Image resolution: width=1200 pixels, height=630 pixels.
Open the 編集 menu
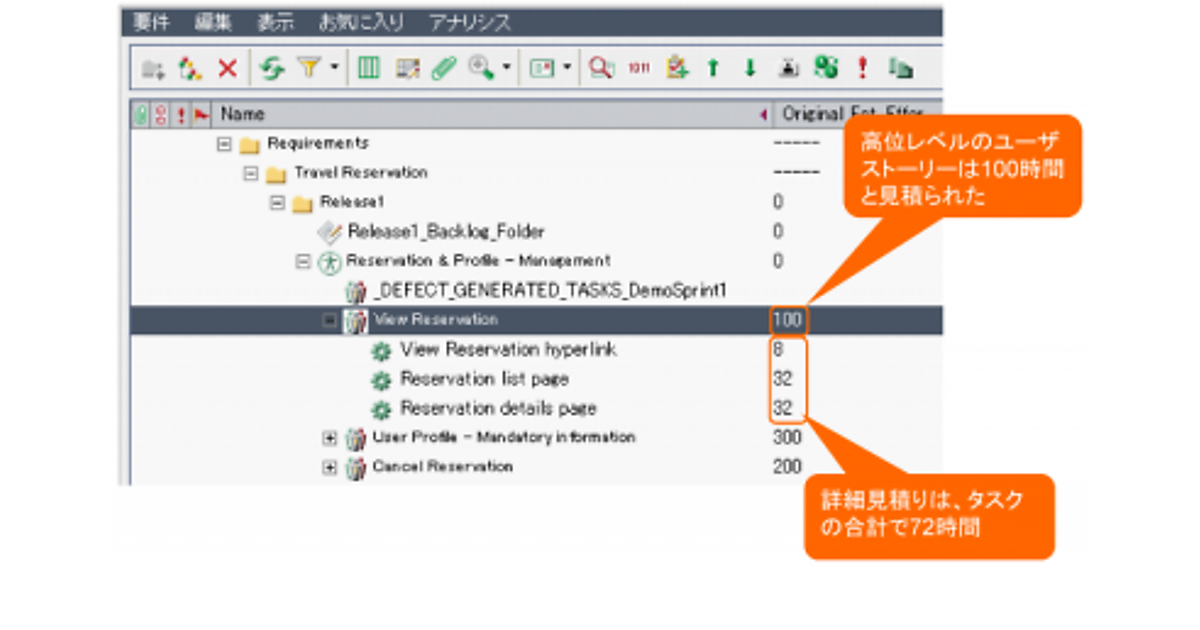pyautogui.click(x=213, y=23)
